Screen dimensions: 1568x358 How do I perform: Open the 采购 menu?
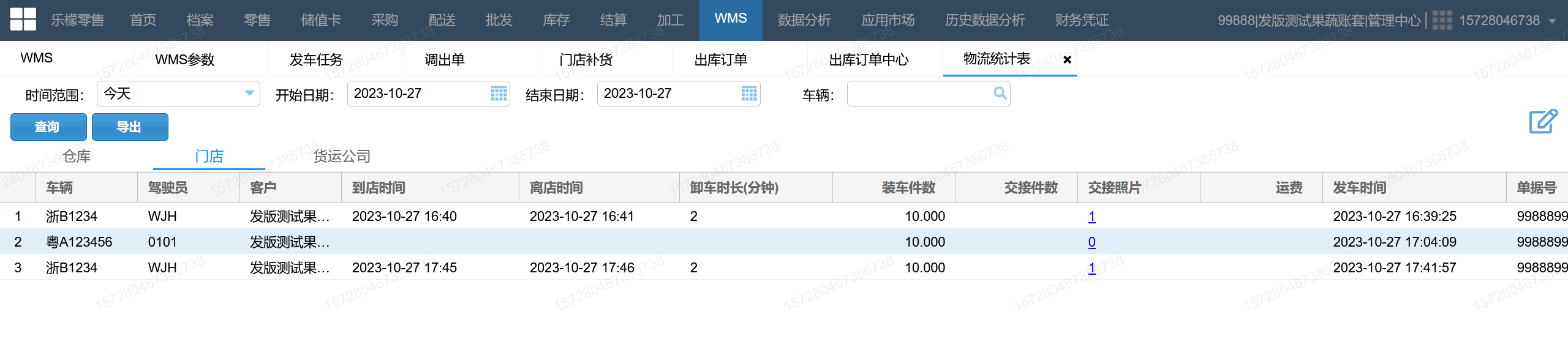[385, 20]
